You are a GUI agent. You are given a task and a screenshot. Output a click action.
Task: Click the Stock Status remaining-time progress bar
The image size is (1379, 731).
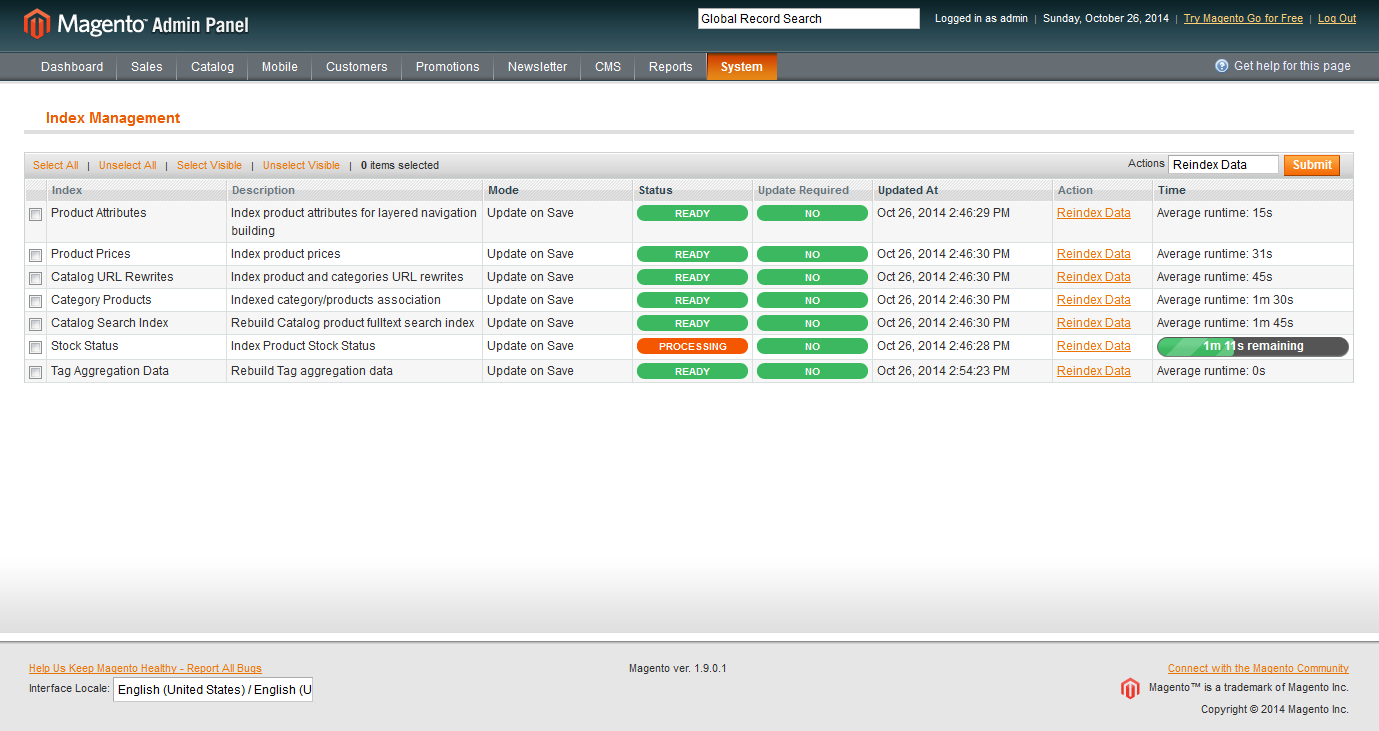(x=1253, y=347)
